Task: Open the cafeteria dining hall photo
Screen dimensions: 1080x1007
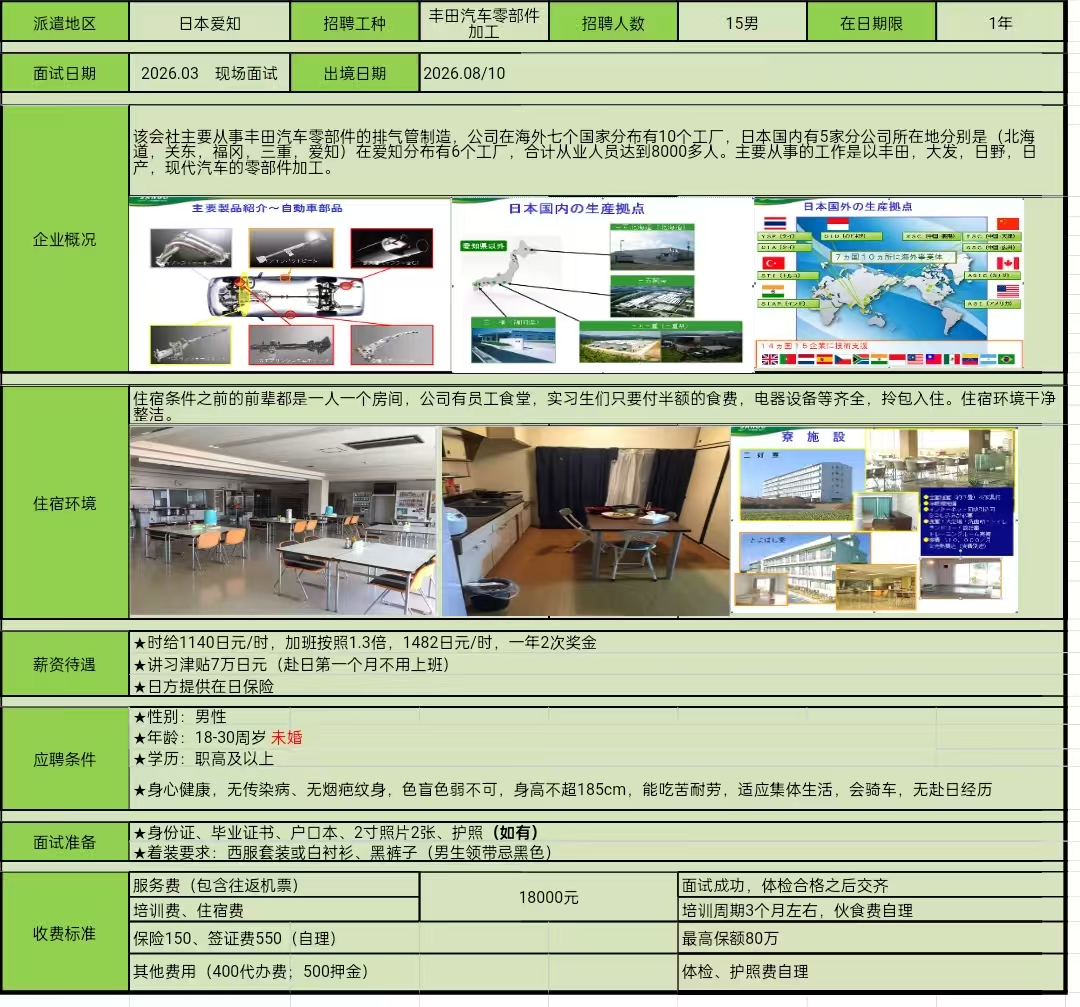Action: click(283, 521)
